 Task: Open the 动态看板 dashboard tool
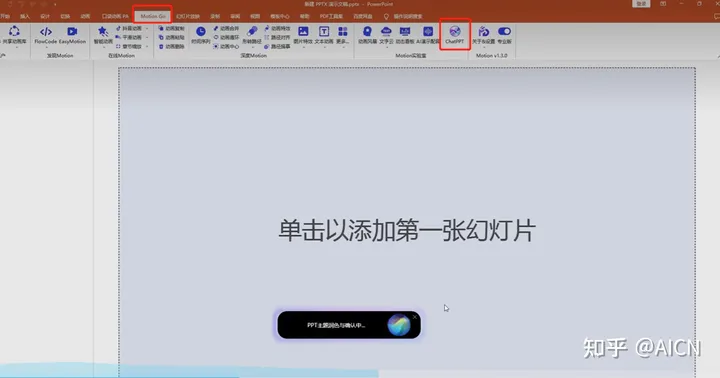pyautogui.click(x=405, y=35)
